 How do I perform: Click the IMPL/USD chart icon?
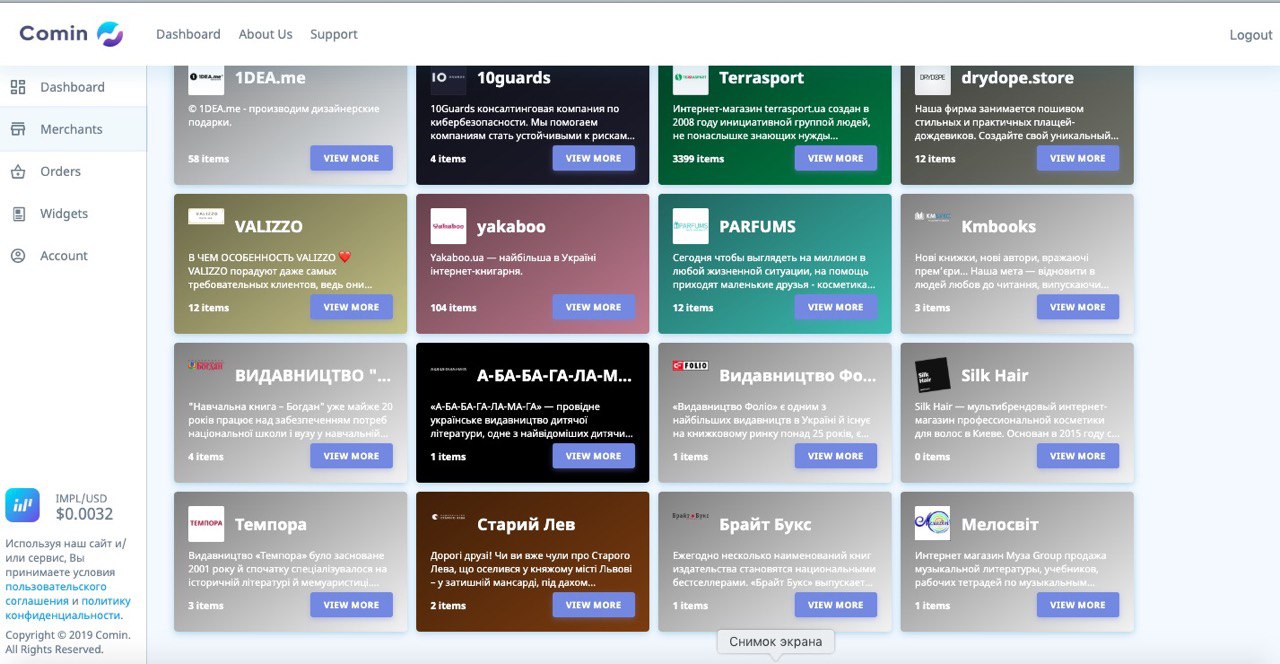point(22,505)
